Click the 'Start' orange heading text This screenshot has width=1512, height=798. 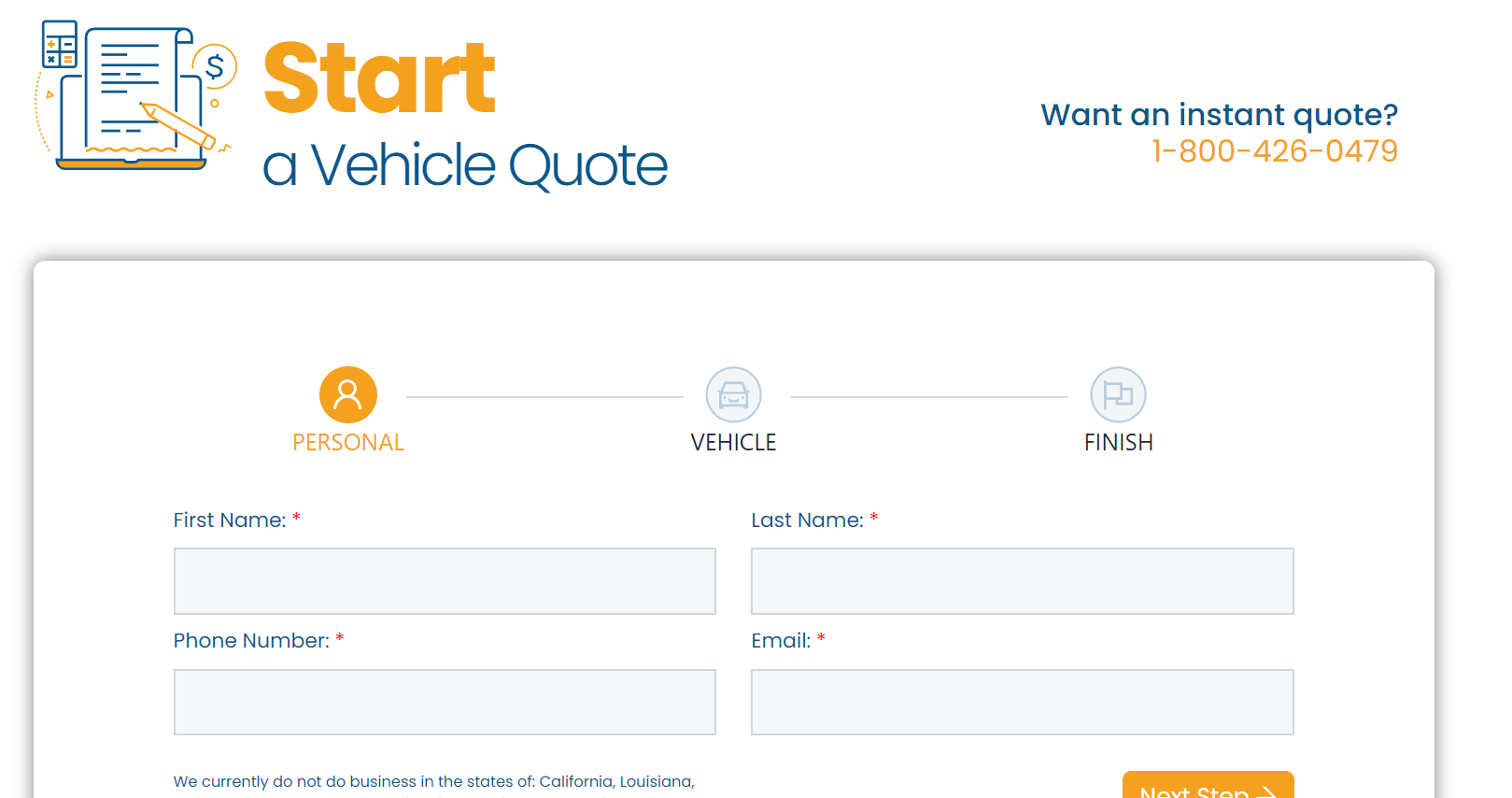point(379,78)
